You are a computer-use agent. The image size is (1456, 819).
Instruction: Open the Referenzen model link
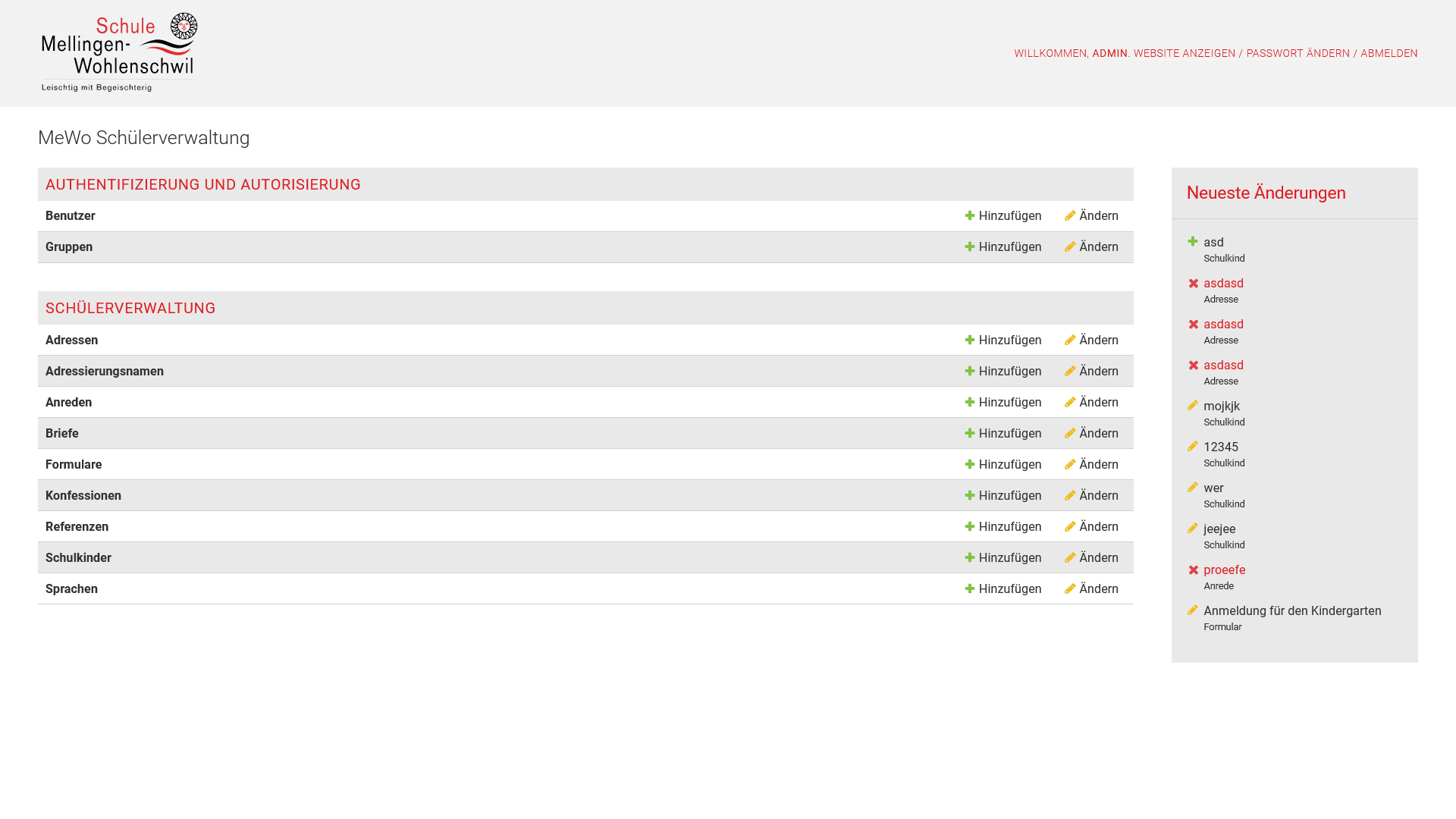point(77,527)
